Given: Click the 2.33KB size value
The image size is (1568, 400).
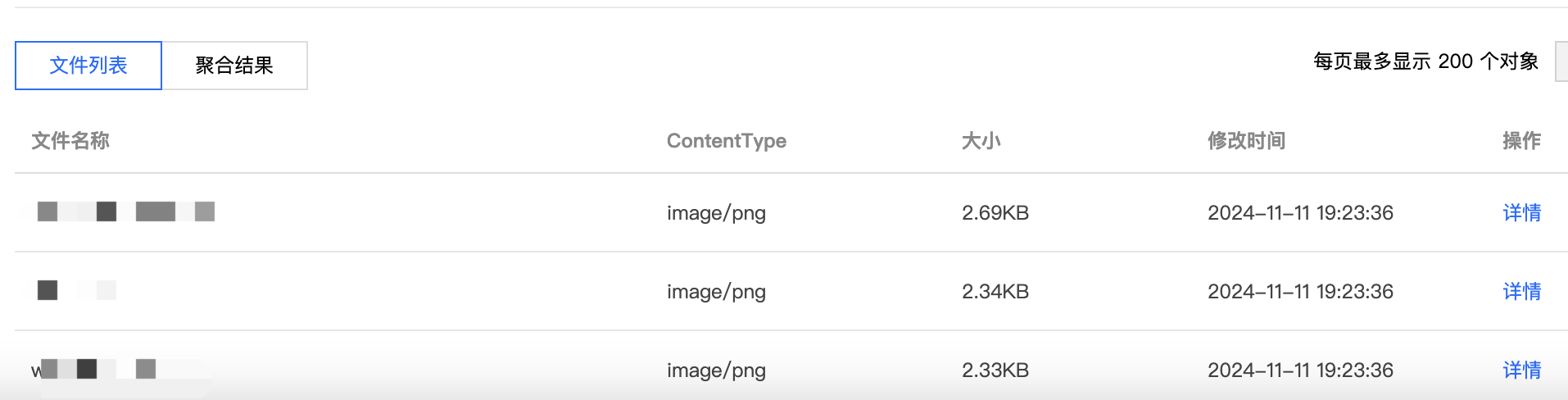Looking at the screenshot, I should point(995,370).
